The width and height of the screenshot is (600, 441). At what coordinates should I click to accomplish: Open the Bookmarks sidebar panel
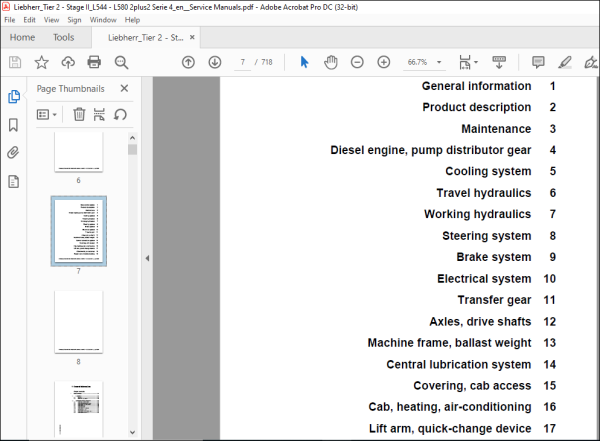pos(13,125)
